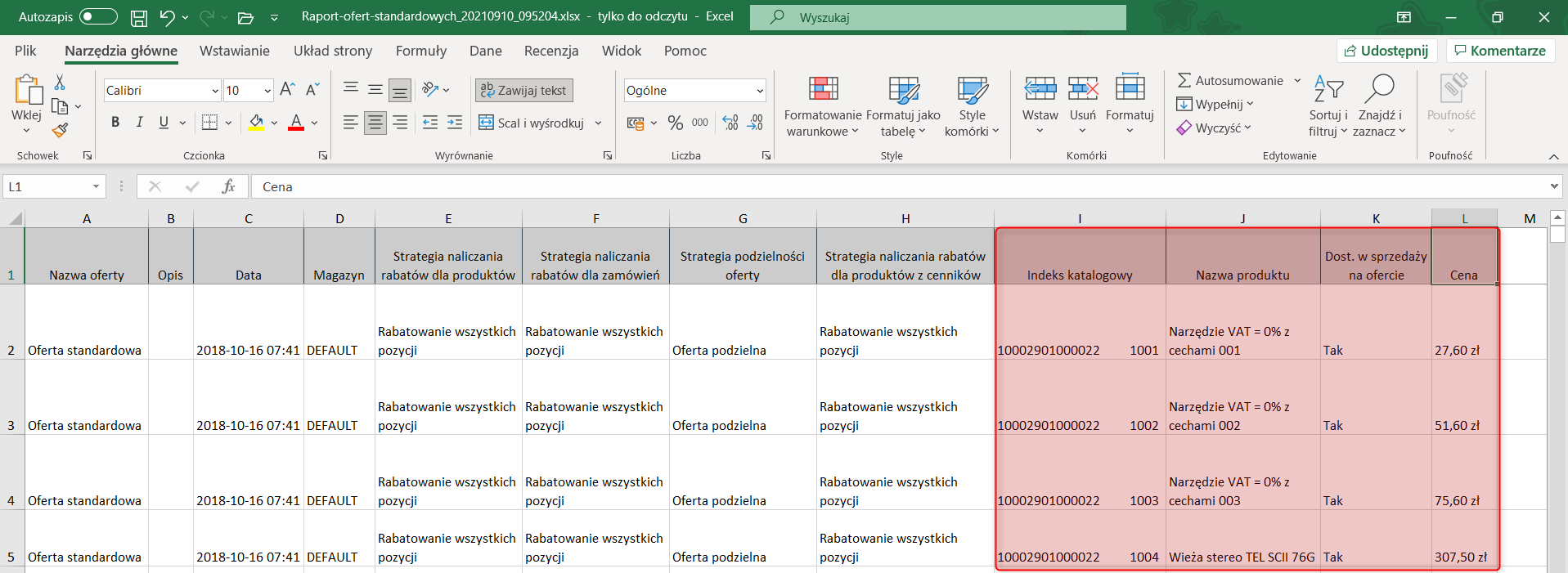
Task: Apply thousands separator 000 format
Action: point(700,123)
